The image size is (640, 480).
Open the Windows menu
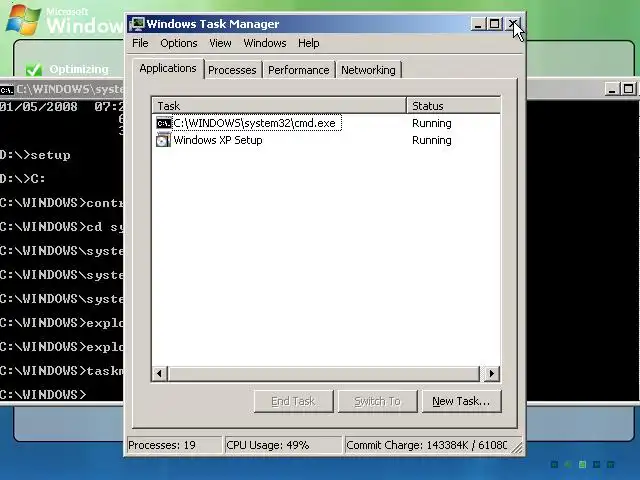pyautogui.click(x=264, y=43)
